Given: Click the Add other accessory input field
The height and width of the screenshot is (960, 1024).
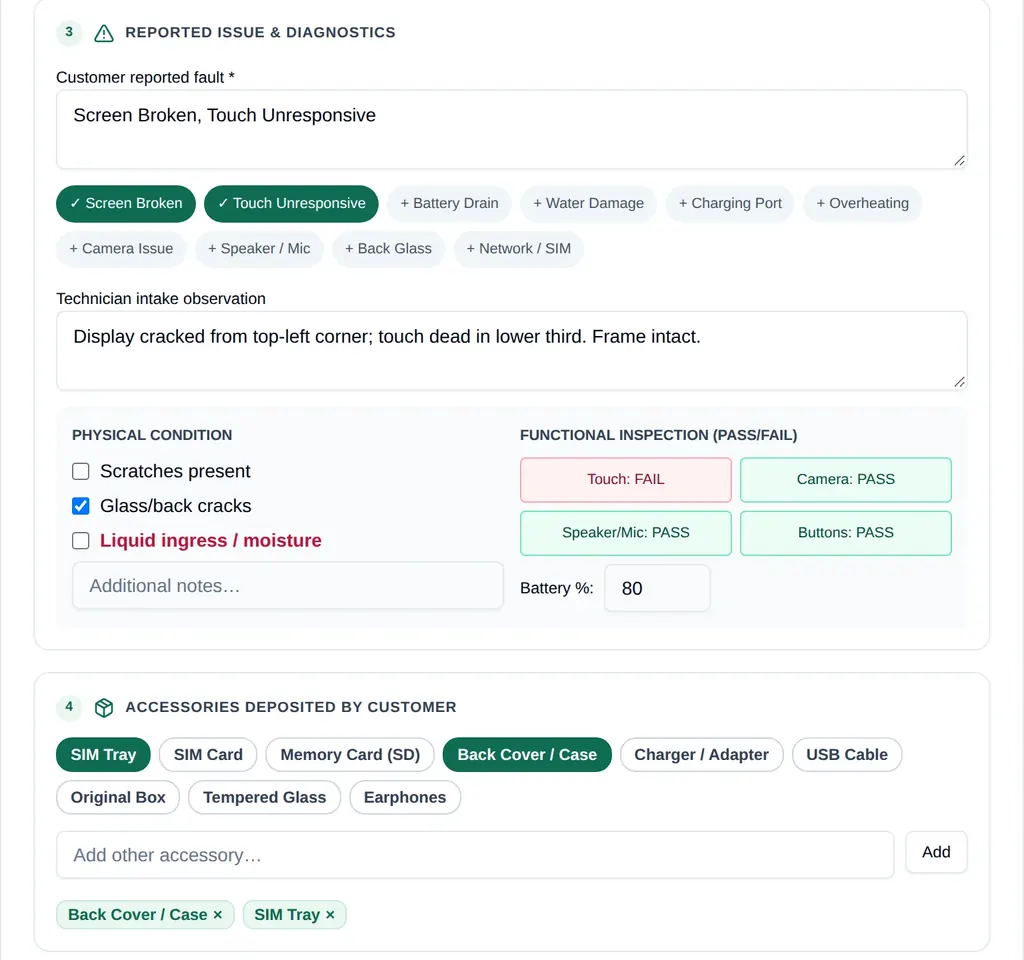Looking at the screenshot, I should tap(475, 855).
